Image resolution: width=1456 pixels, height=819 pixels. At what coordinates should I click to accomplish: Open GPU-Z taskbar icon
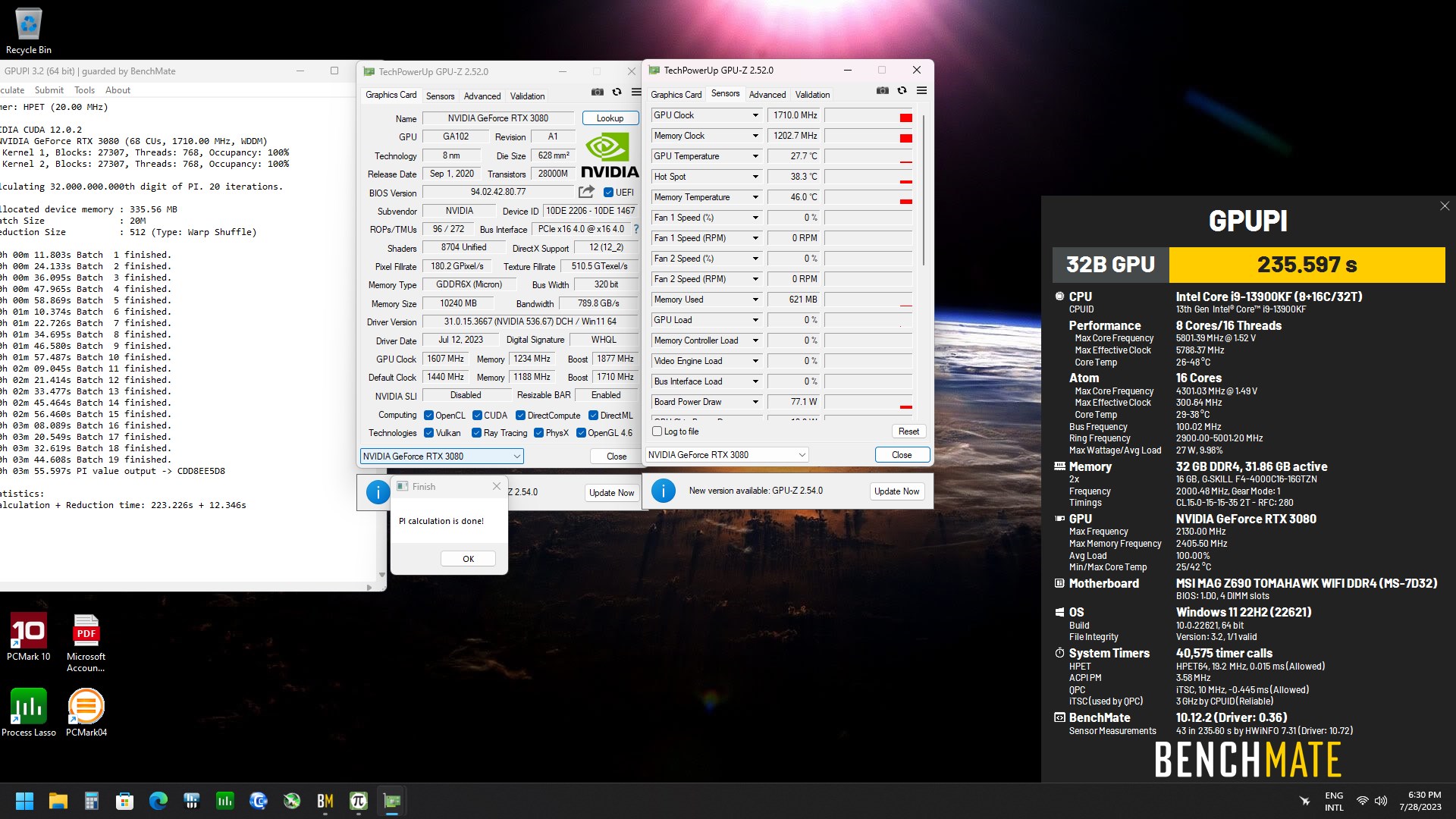coord(392,801)
